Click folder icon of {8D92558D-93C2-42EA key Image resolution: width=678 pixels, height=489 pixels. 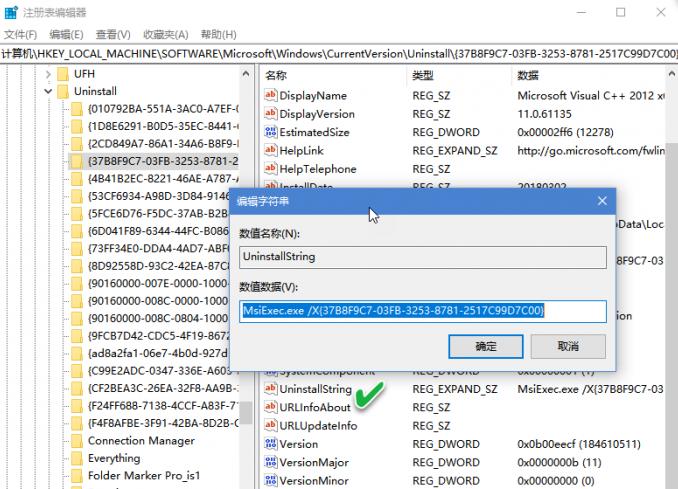pos(77,266)
